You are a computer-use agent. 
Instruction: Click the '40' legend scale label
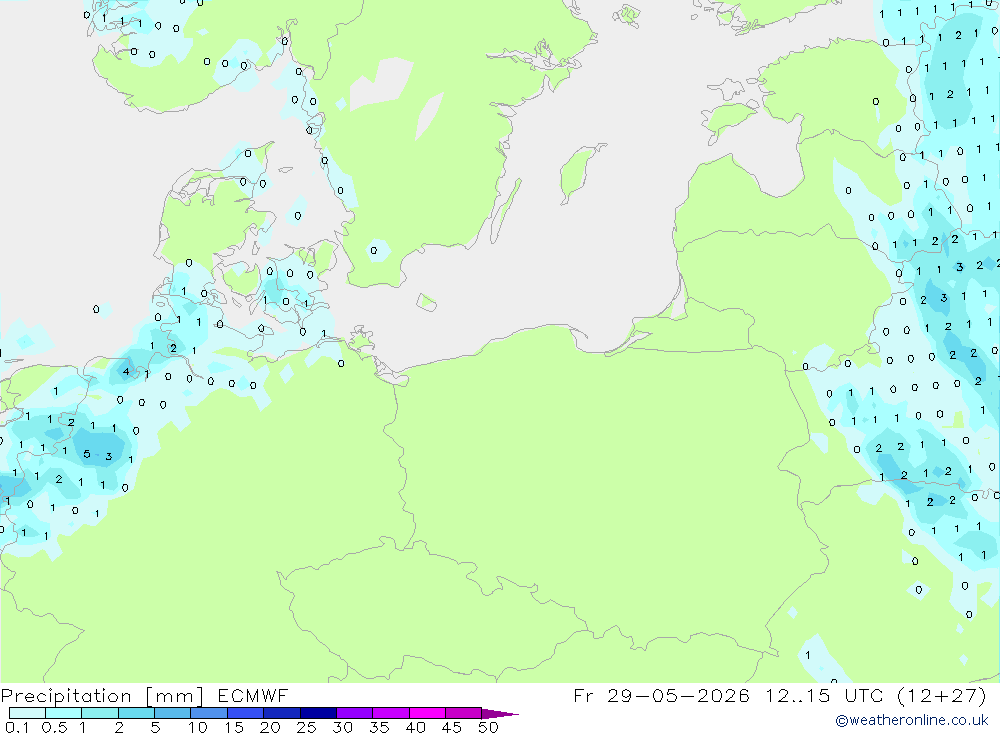416,727
